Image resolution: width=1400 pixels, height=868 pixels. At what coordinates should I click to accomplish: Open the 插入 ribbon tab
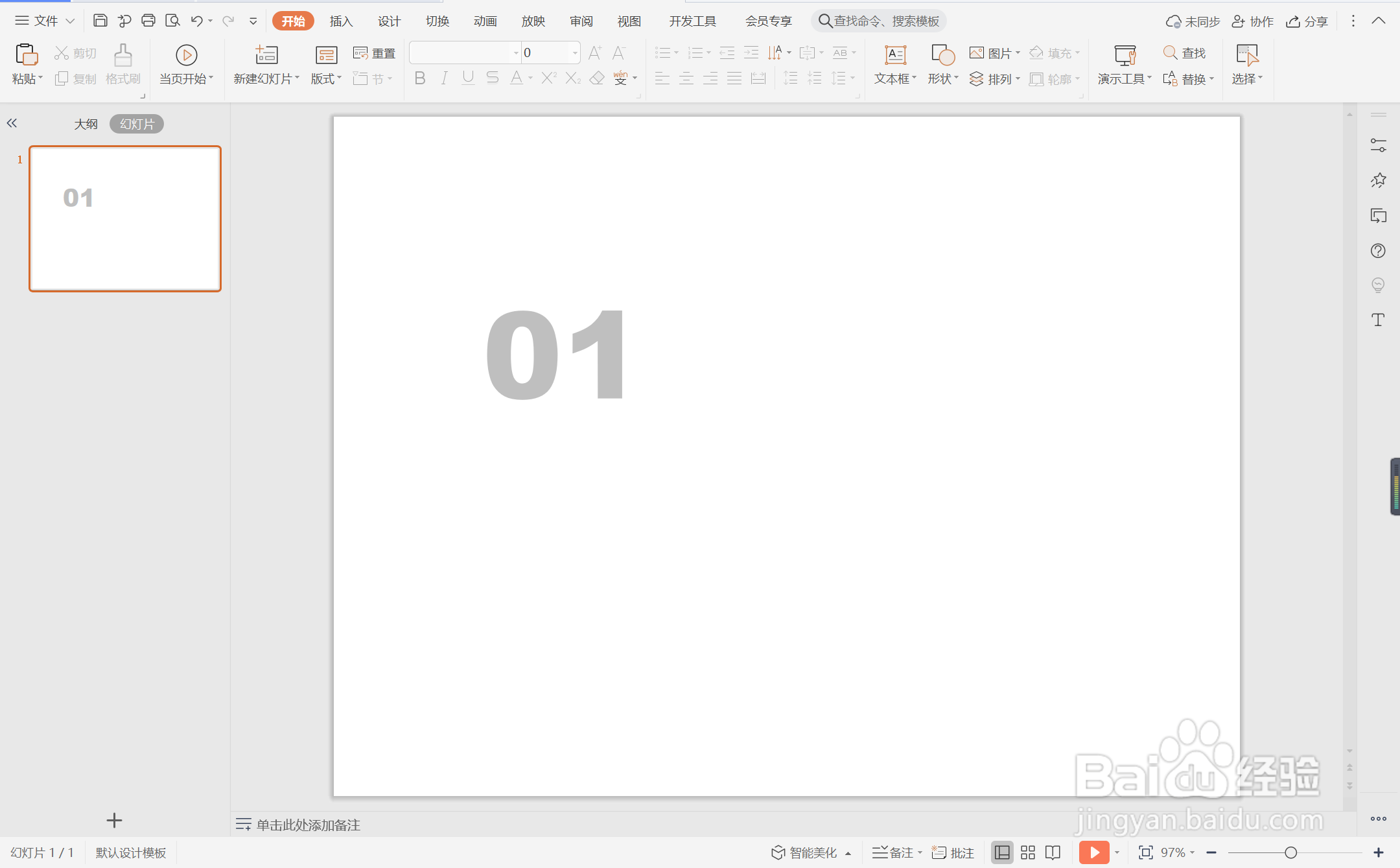pyautogui.click(x=341, y=21)
